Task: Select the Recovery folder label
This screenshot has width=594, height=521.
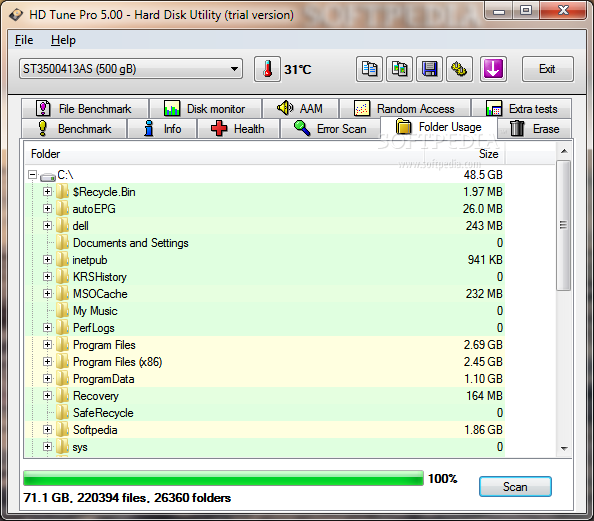Action: [x=96, y=396]
